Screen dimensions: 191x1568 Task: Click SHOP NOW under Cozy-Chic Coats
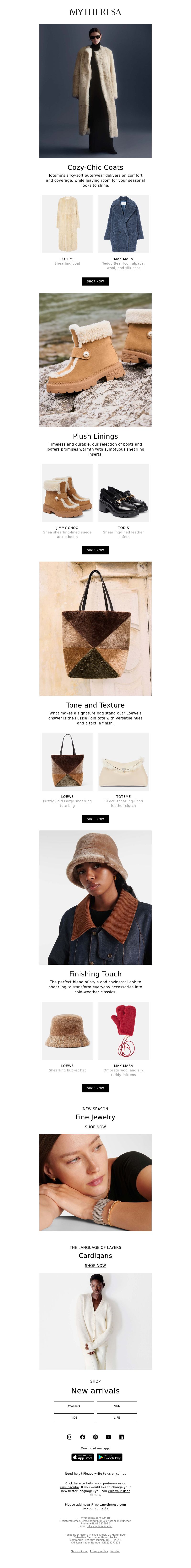point(95,281)
